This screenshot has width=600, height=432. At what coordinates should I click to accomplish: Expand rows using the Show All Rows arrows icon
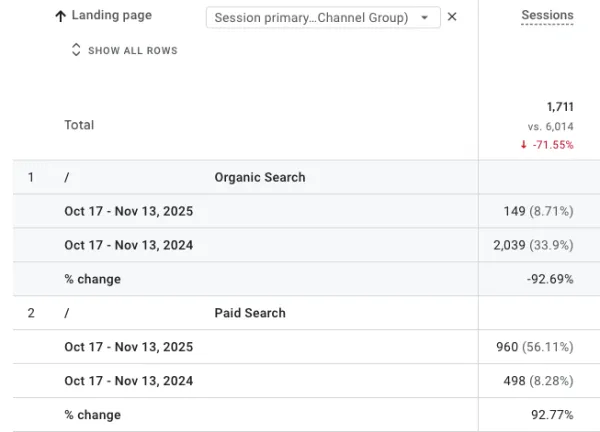pyautogui.click(x=76, y=50)
